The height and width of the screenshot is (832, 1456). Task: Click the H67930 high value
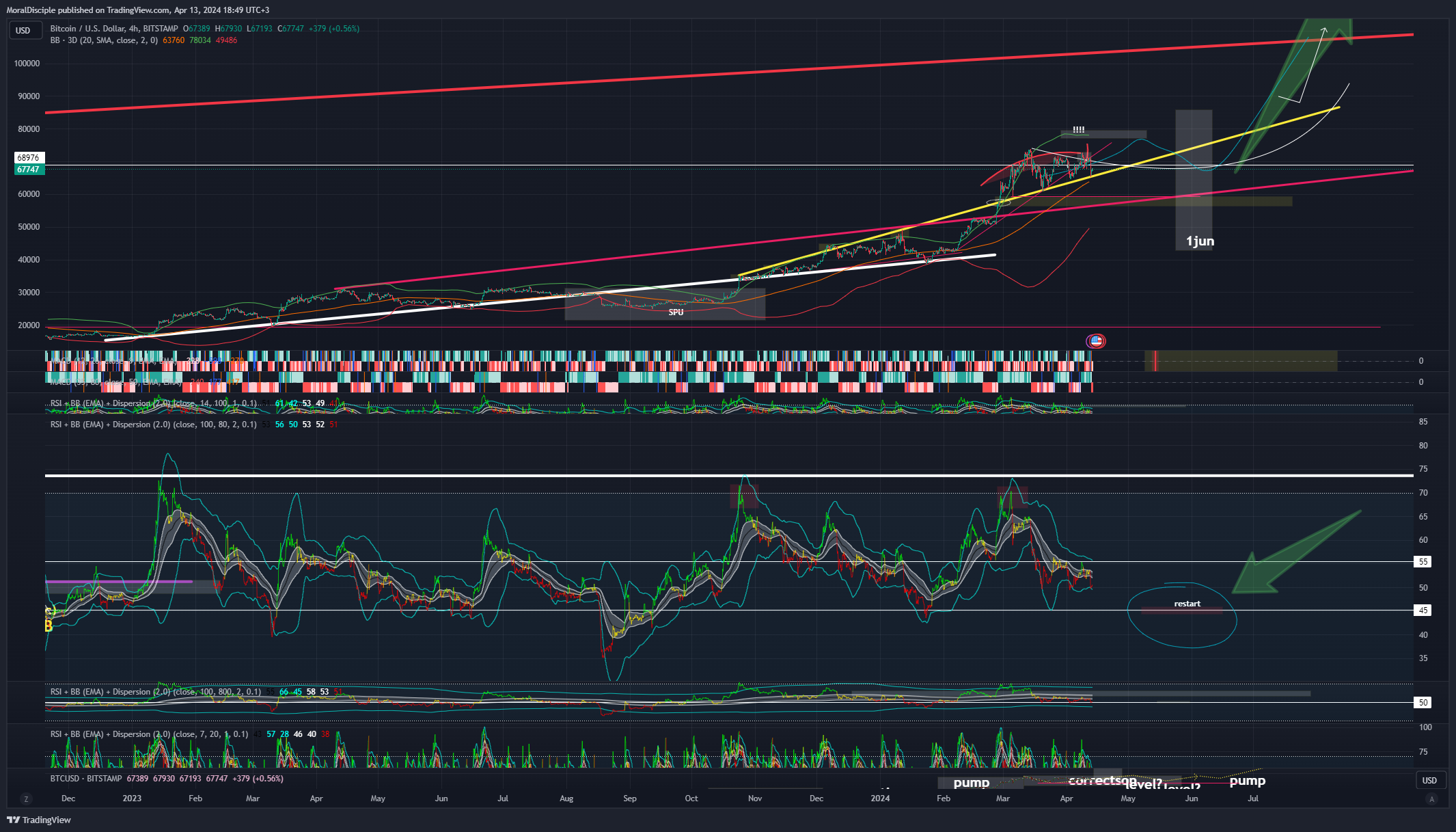[228, 29]
